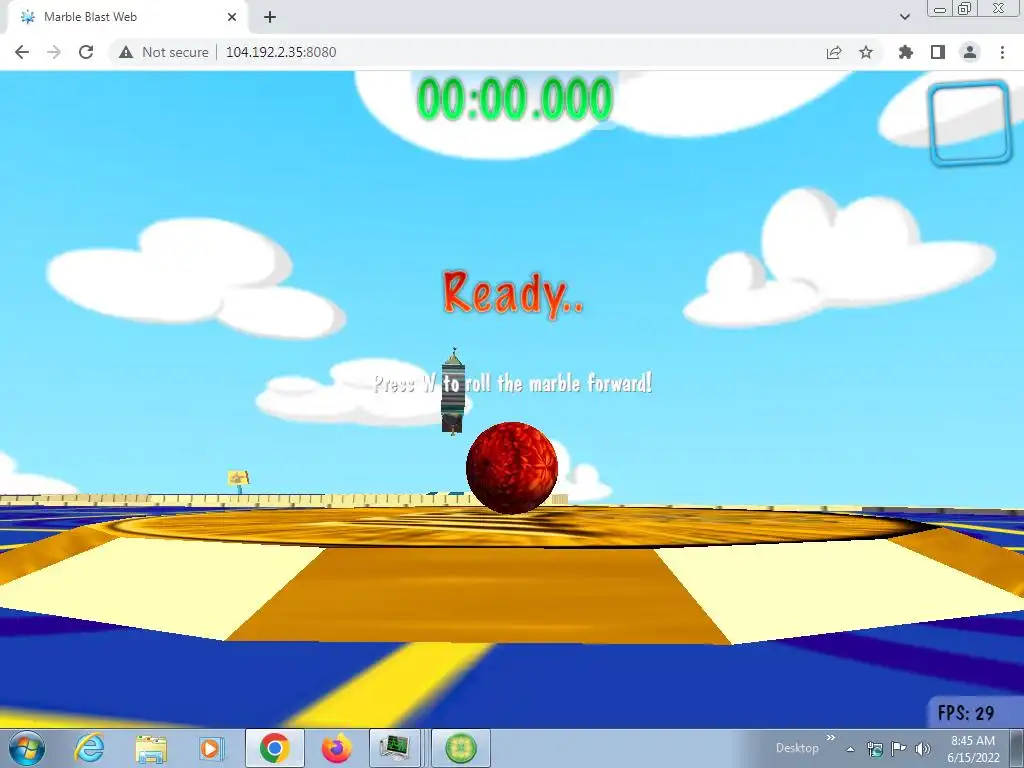This screenshot has height=768, width=1024.
Task: Open the green round taskbar application
Action: click(461, 748)
